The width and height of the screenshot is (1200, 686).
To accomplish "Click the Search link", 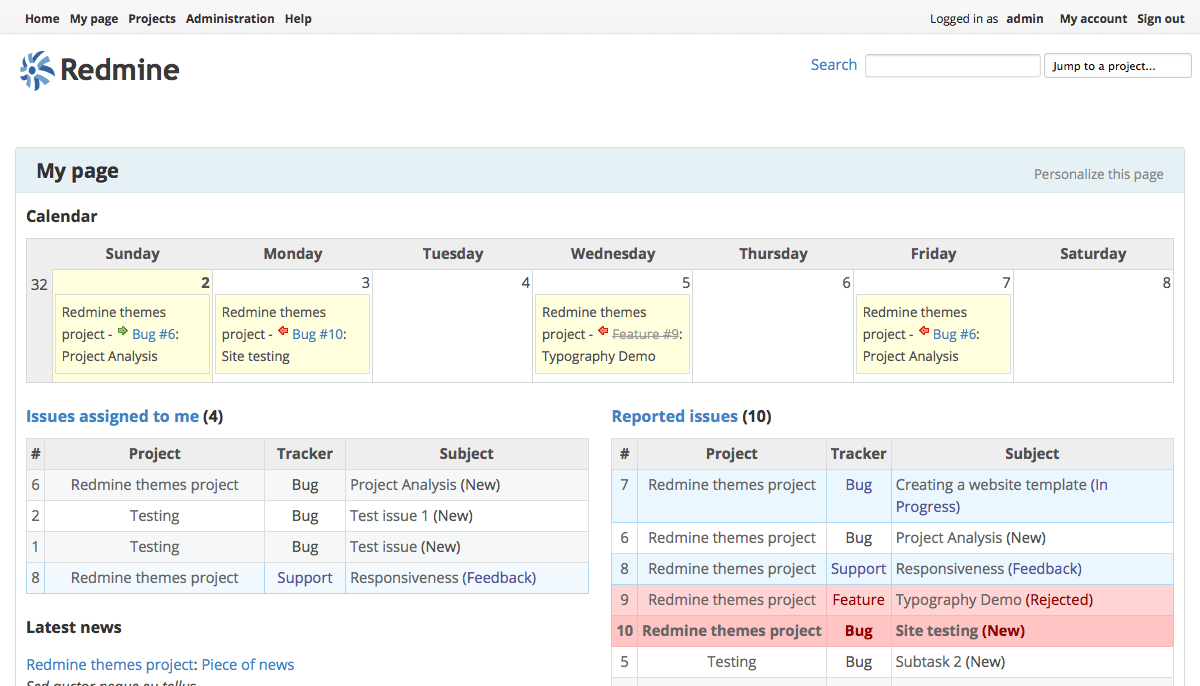I will click(834, 65).
